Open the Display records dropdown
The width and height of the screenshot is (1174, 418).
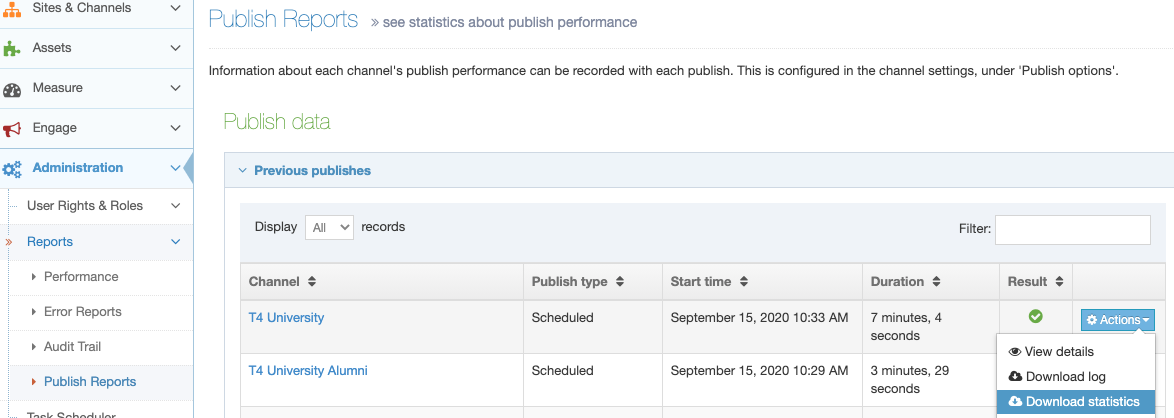(329, 227)
